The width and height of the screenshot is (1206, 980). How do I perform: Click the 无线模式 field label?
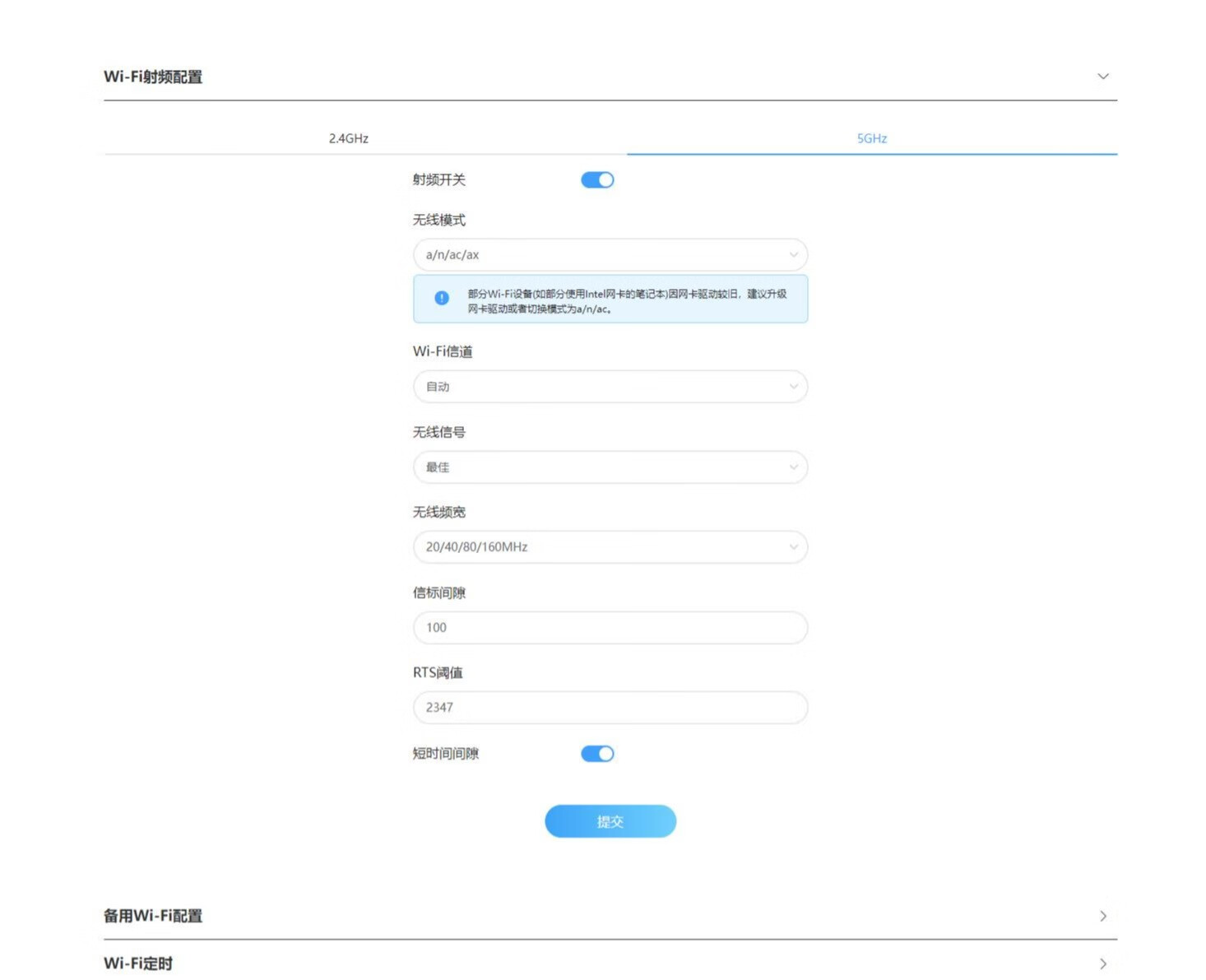(x=439, y=220)
